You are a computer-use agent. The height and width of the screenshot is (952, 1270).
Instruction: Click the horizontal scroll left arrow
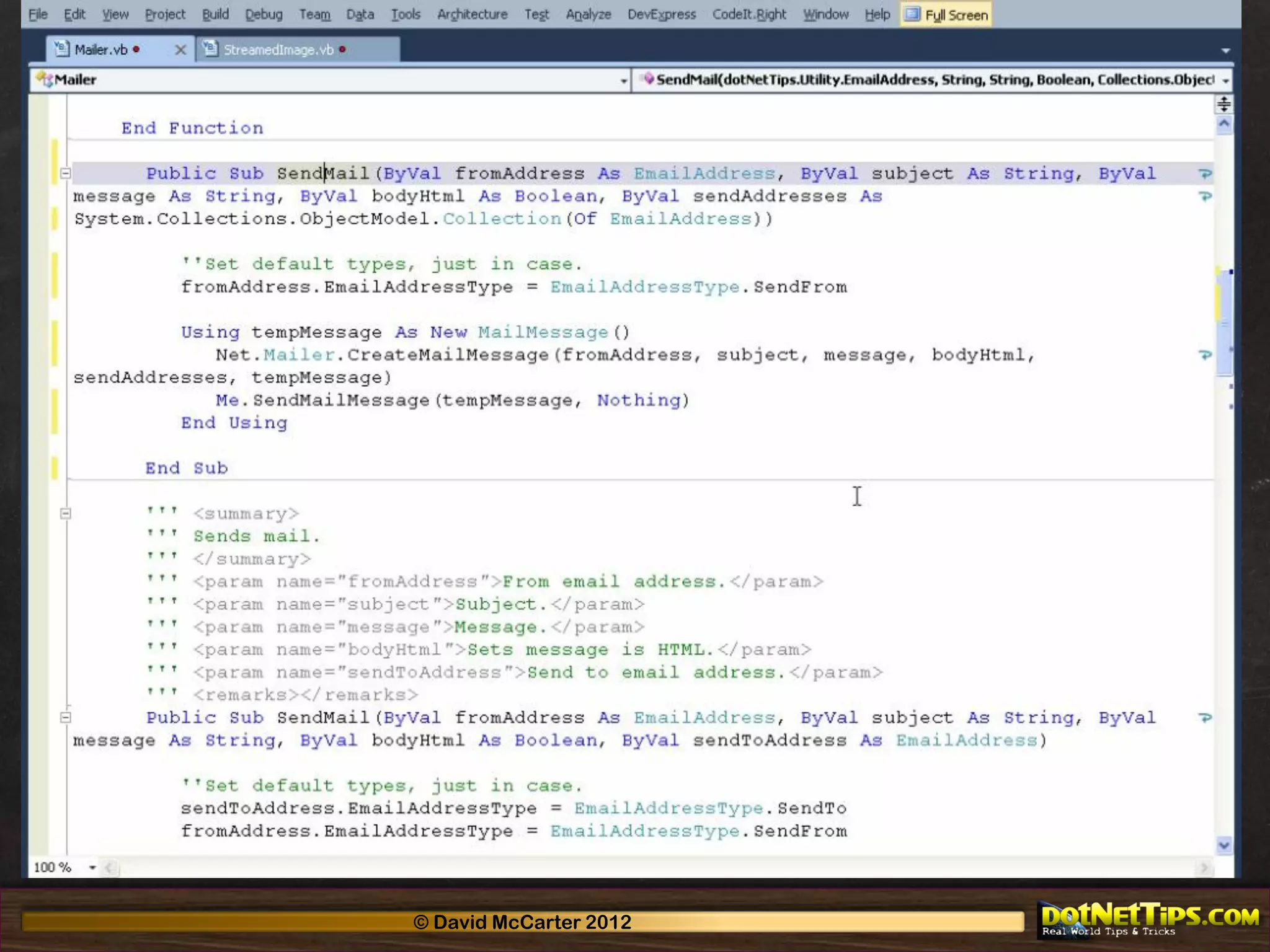pyautogui.click(x=109, y=868)
